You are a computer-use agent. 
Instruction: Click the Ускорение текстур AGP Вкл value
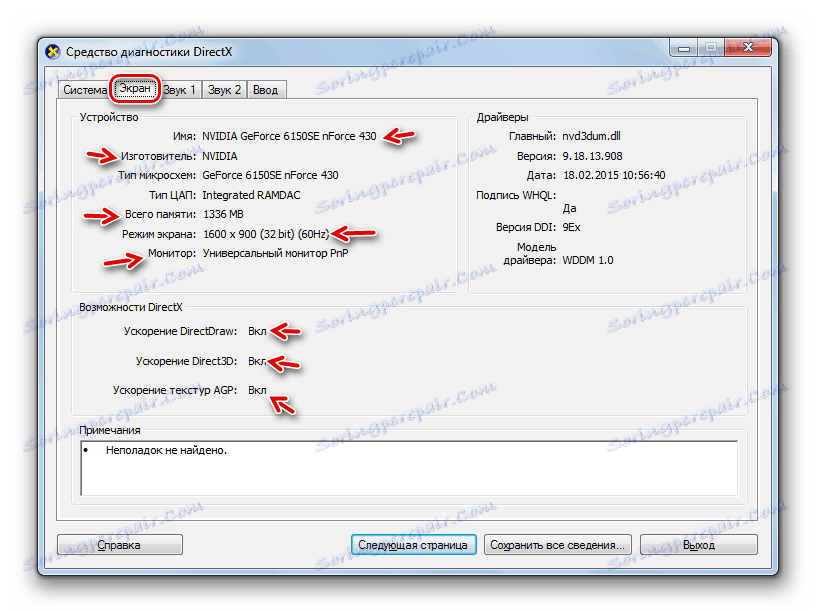coord(257,390)
